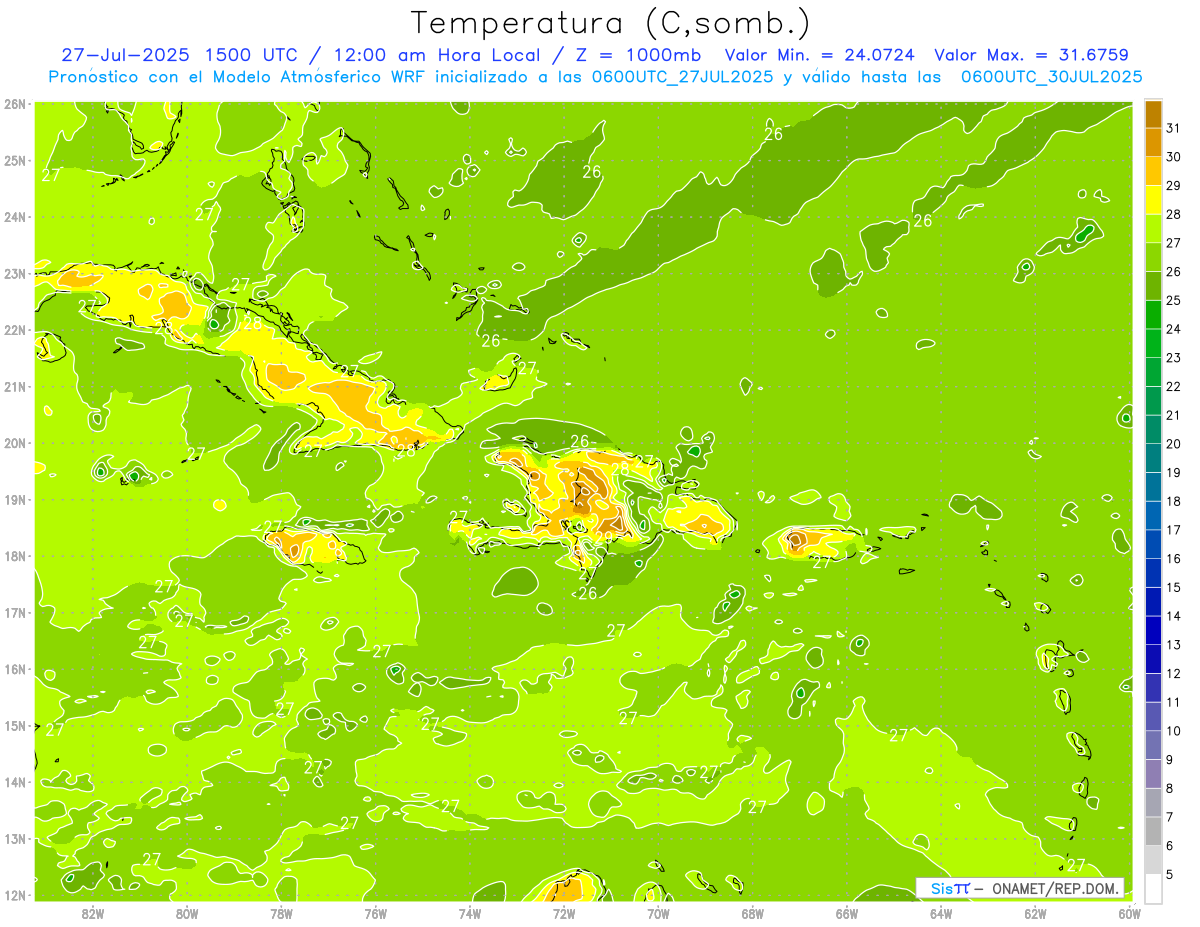The width and height of the screenshot is (1200, 927).
Task: Click the '66W' longitude axis label
Action: pos(846,913)
